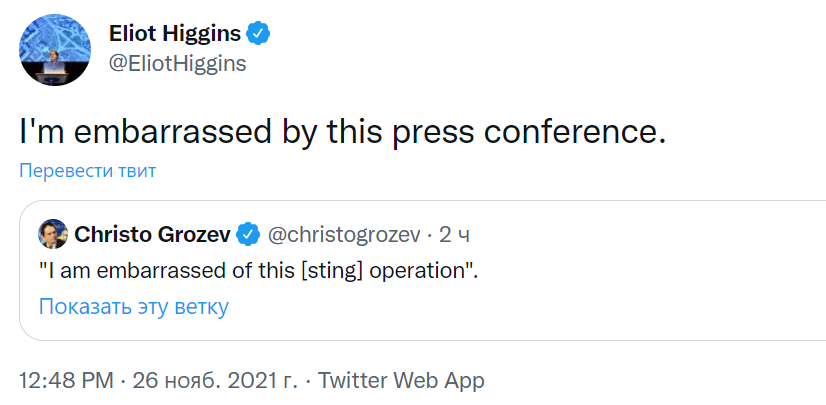
Task: Click the '12:48 PM' time in footer
Action: click(x=65, y=380)
